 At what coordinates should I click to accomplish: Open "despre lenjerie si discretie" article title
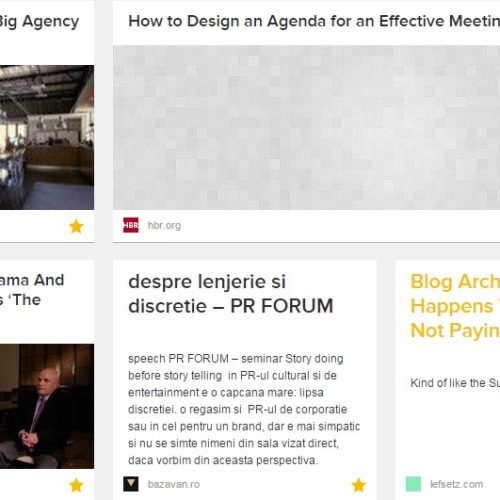(231, 294)
